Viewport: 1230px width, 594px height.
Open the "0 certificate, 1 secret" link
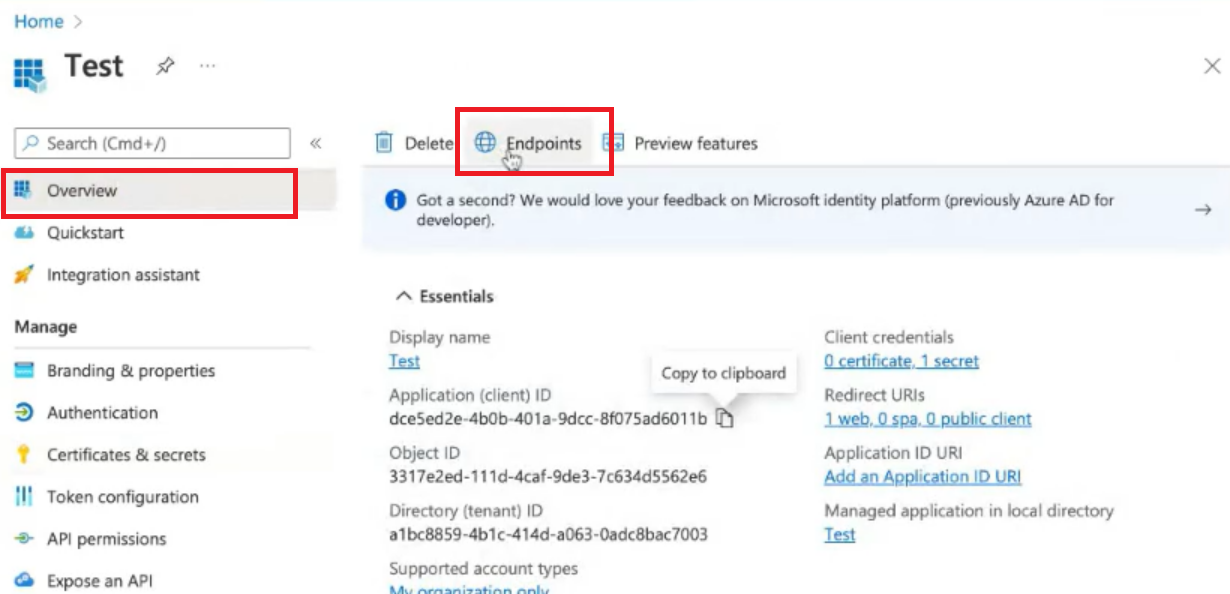pyautogui.click(x=901, y=361)
